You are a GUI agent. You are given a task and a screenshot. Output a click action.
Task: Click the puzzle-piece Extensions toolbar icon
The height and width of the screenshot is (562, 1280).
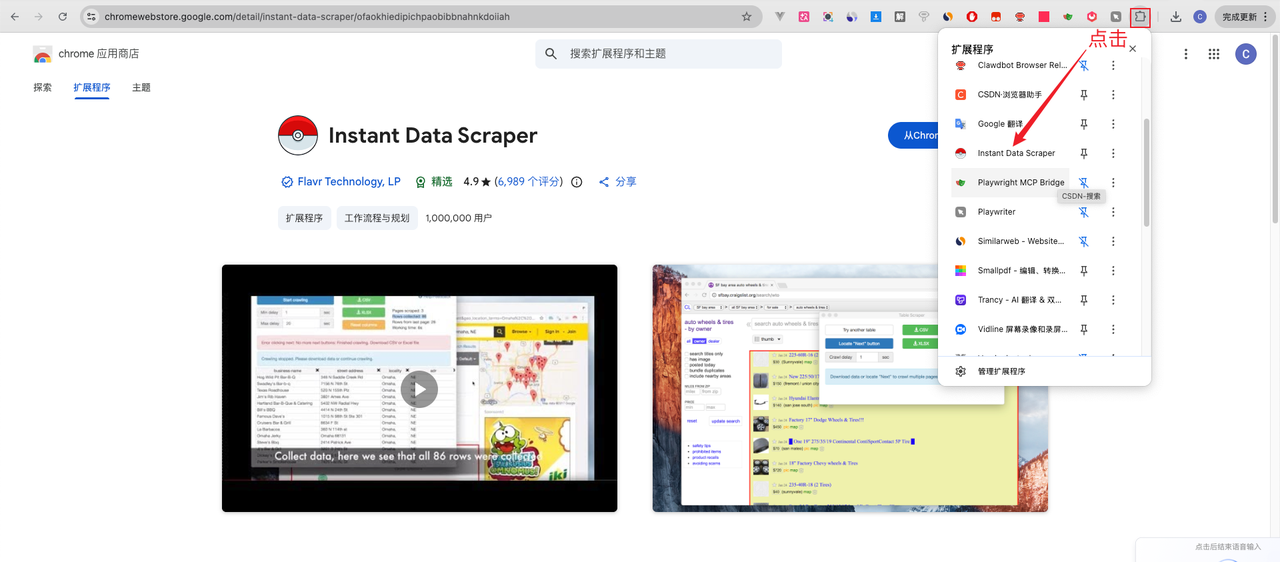[1140, 16]
